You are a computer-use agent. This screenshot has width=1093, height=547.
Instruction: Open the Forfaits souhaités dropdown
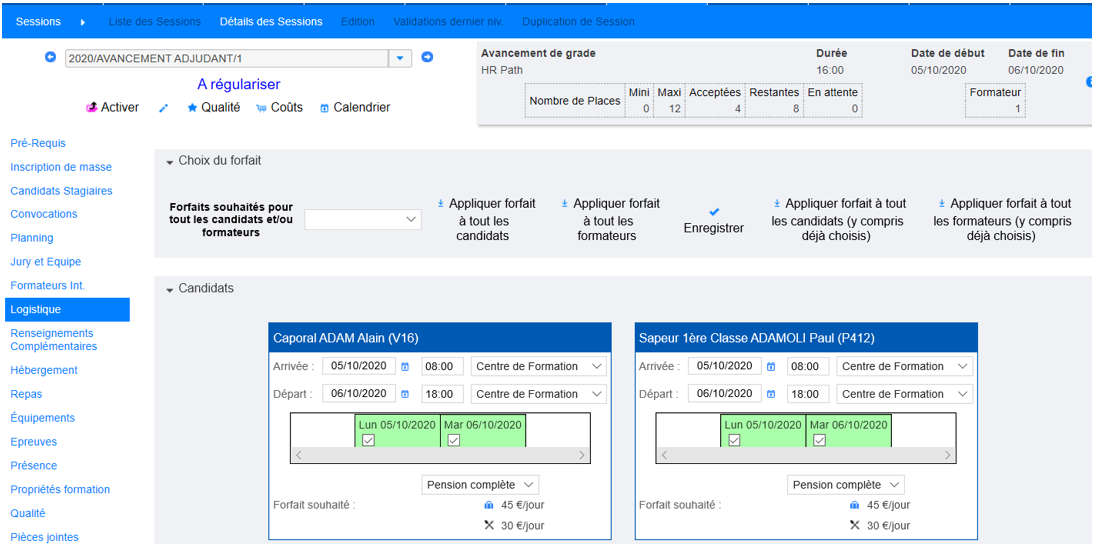[x=363, y=219]
